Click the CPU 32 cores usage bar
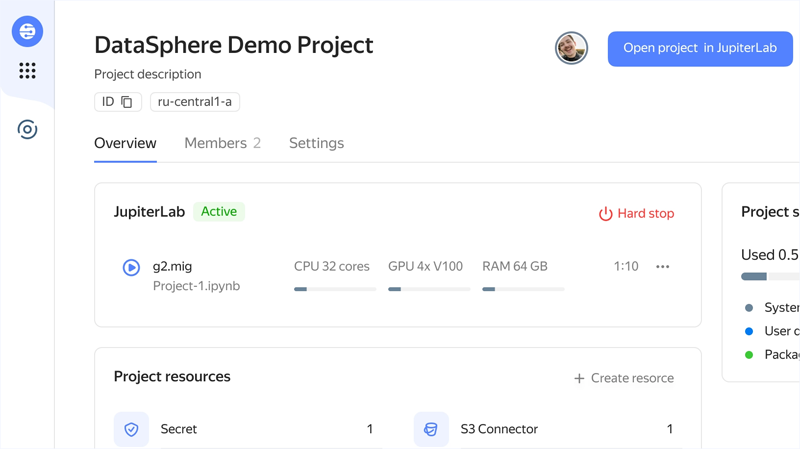The image size is (800, 449). pyautogui.click(x=335, y=289)
